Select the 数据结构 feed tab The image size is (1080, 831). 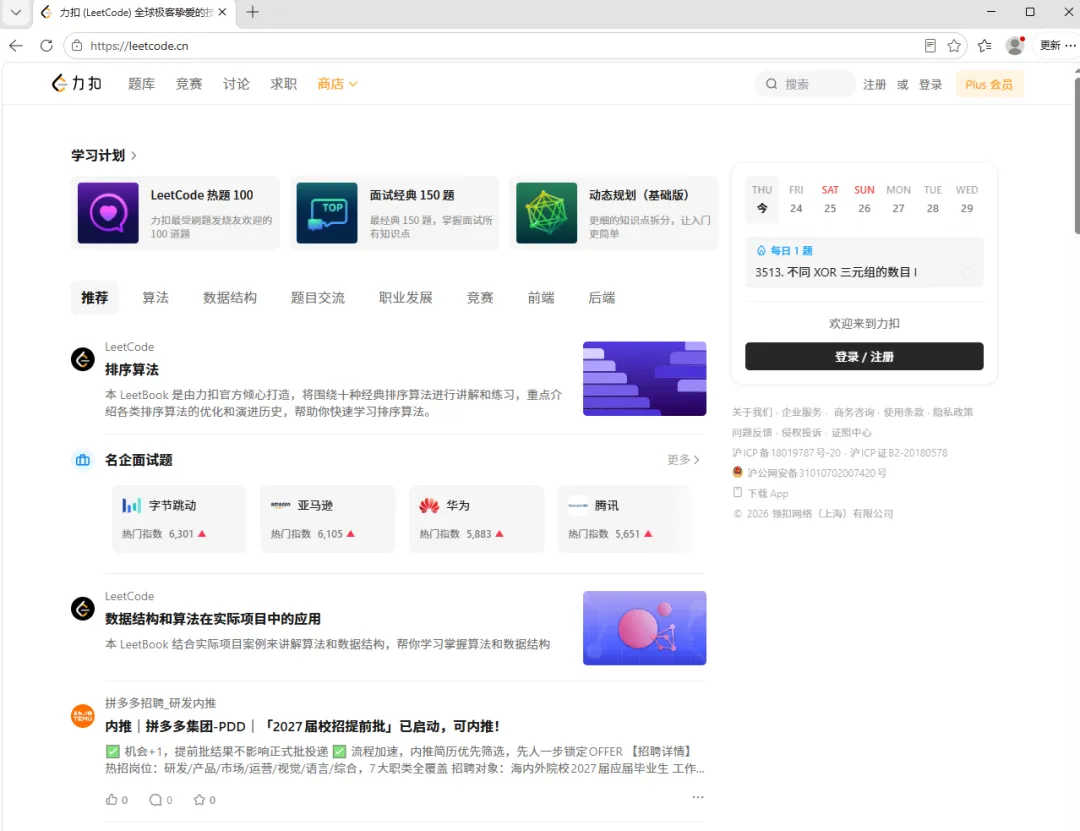click(229, 298)
